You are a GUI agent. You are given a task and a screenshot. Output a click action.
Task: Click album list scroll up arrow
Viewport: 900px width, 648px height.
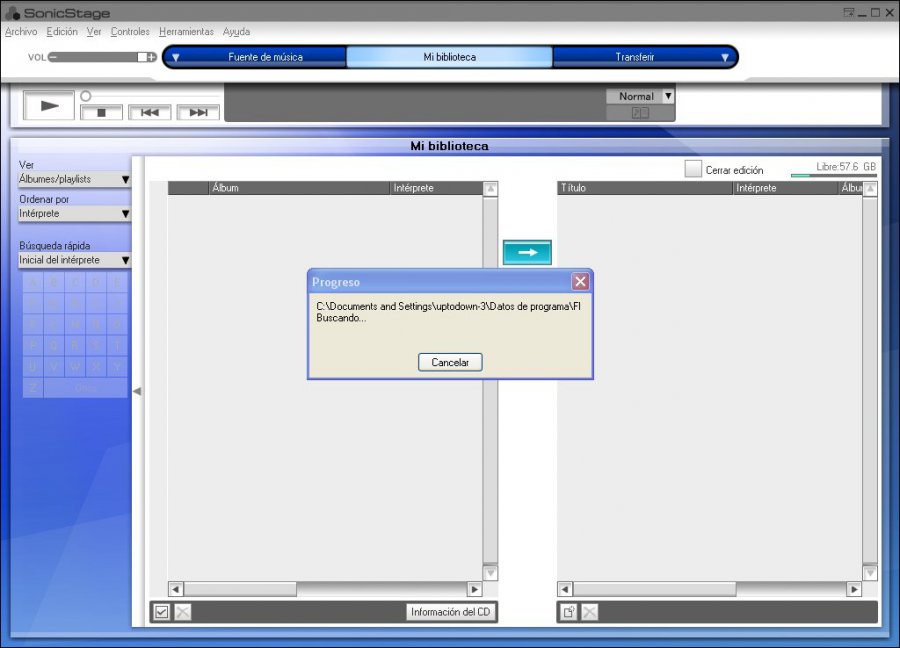[490, 188]
